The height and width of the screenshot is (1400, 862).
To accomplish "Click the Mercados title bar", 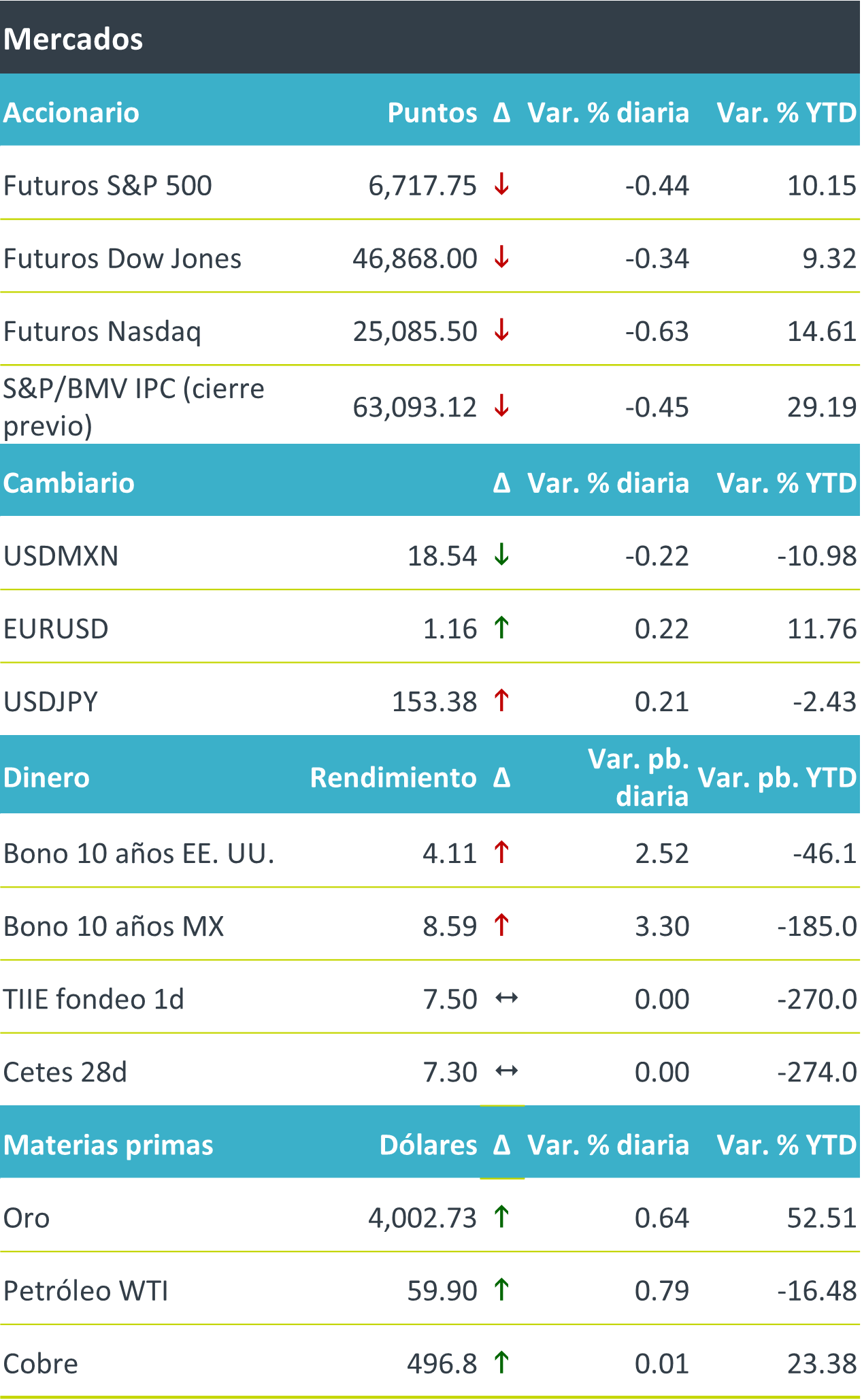I will [x=73, y=39].
